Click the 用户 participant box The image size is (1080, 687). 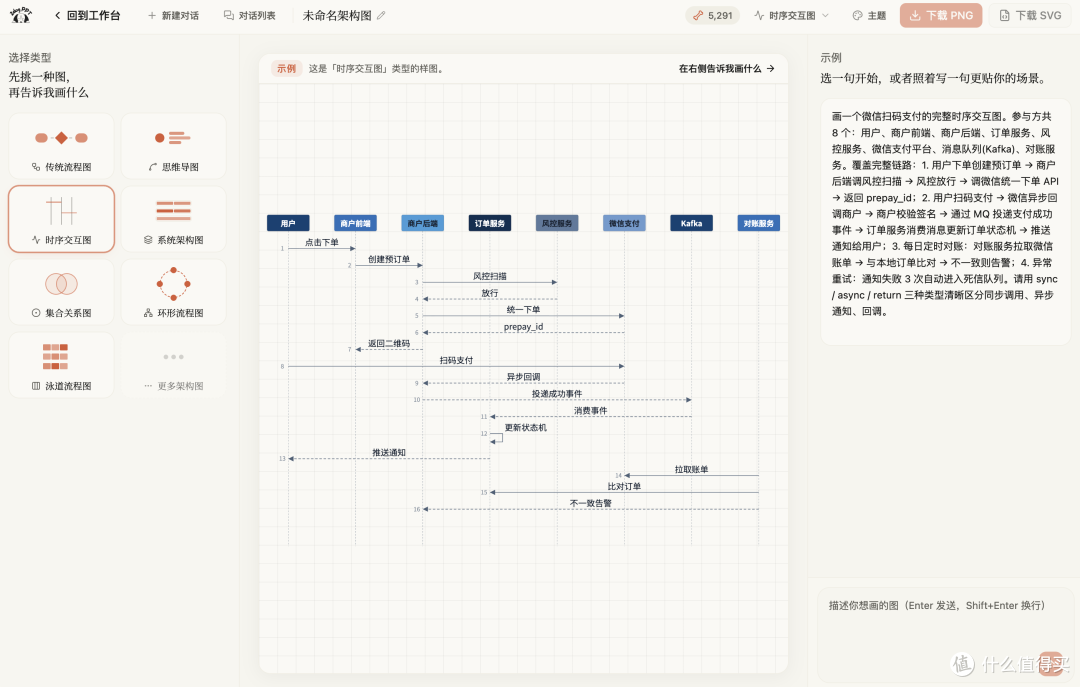point(288,223)
